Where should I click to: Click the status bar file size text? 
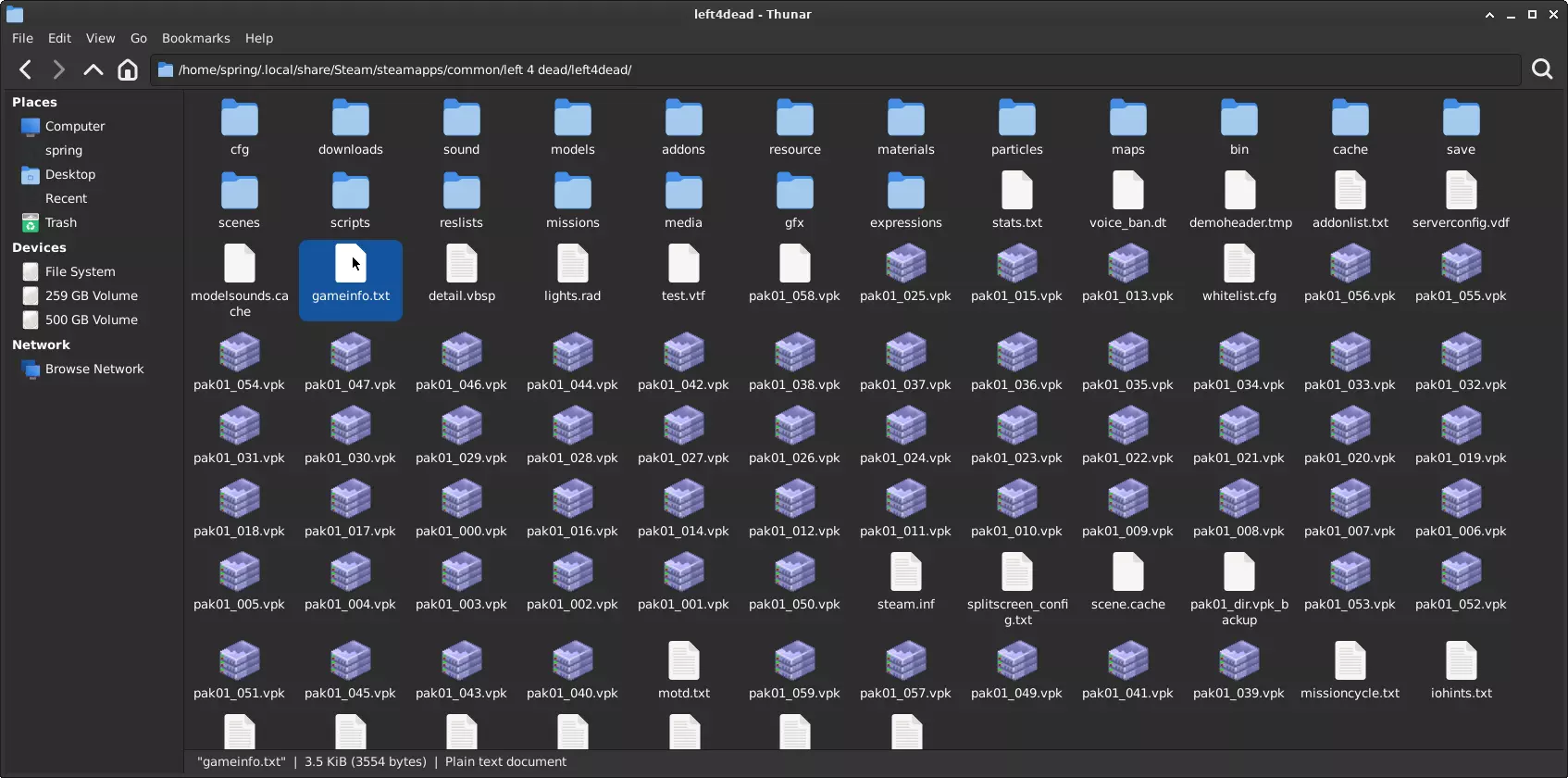point(366,761)
